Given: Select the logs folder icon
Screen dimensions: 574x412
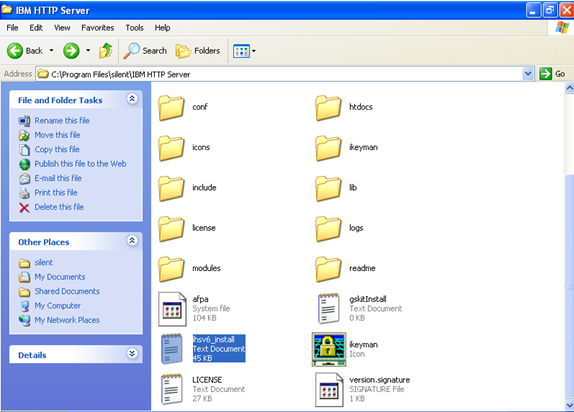Looking at the screenshot, I should tap(328, 229).
